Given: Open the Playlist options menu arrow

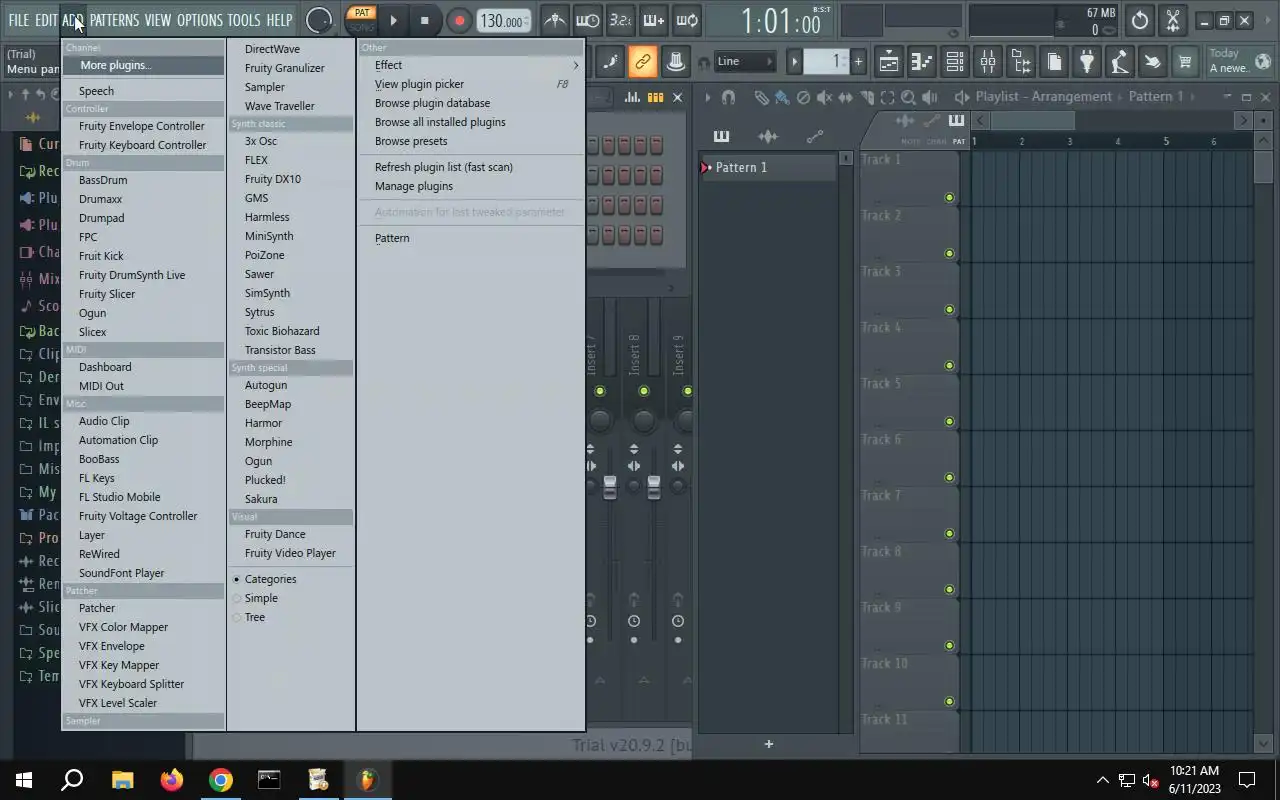Looking at the screenshot, I should 708,97.
